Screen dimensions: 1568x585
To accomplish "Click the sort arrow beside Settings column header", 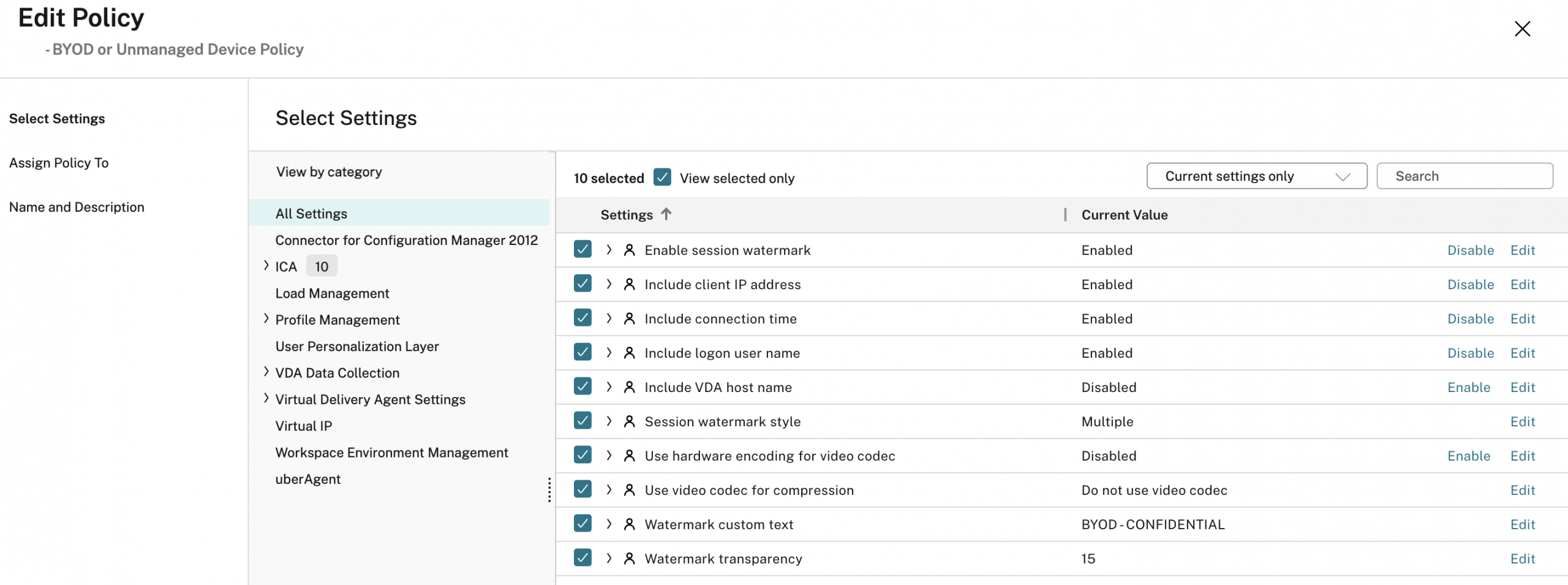I will coord(666,214).
